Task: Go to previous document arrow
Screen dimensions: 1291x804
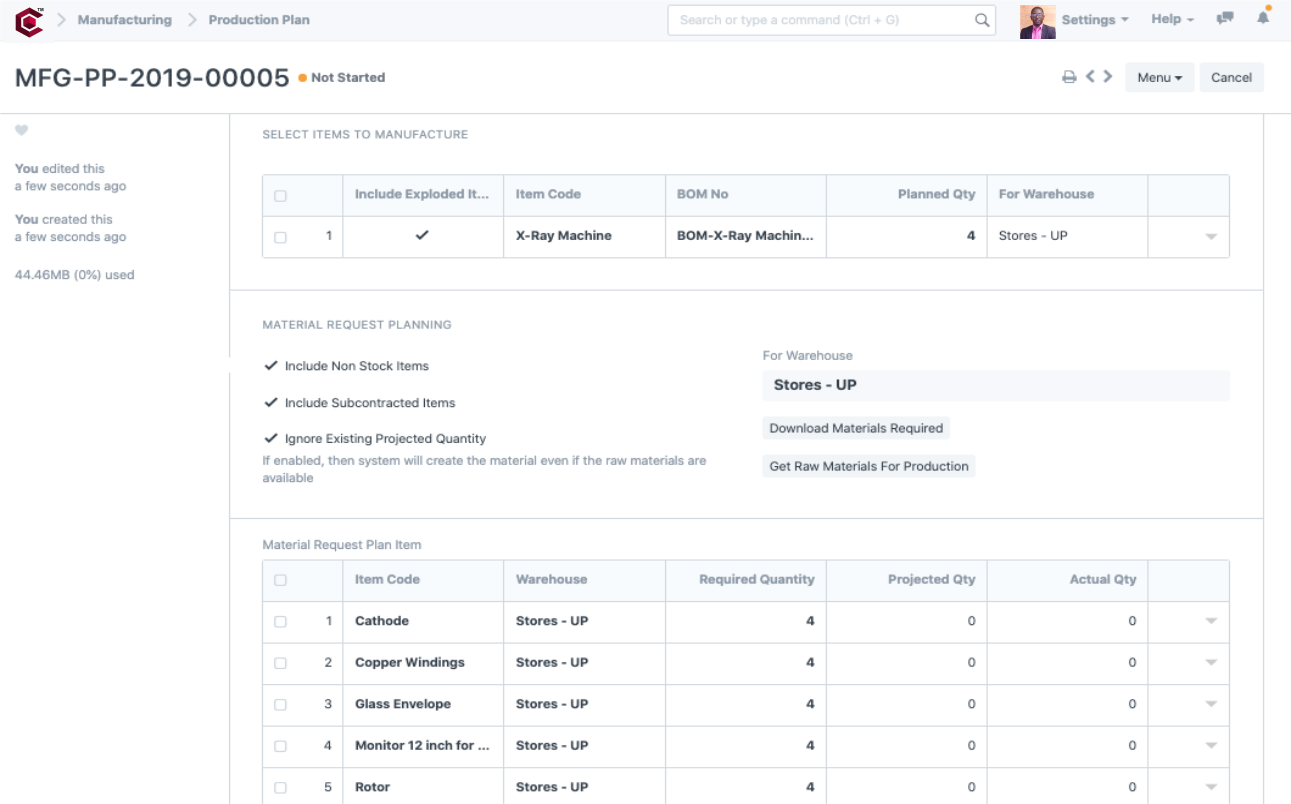Action: tap(1091, 76)
